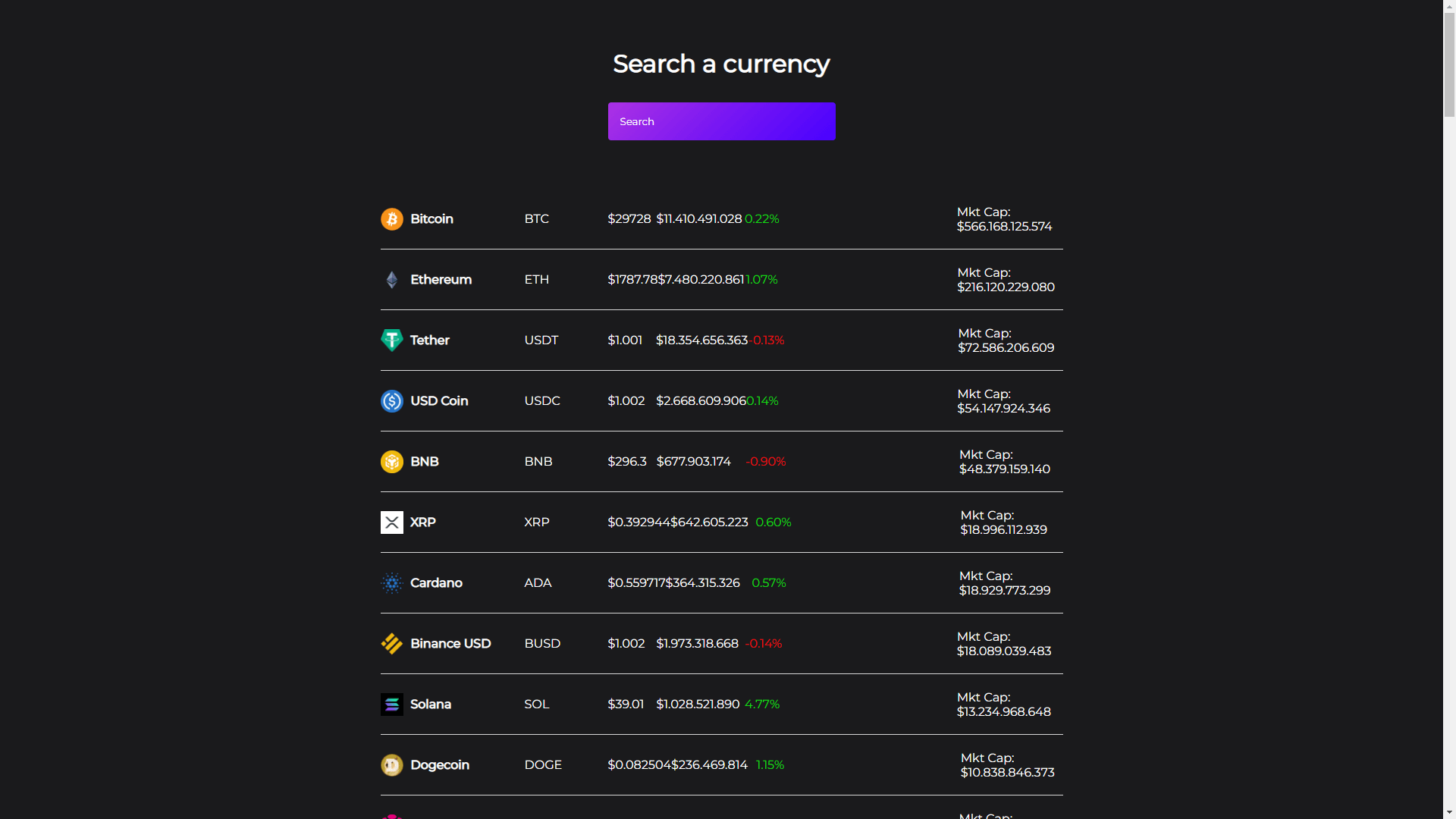Click BNB market cap $48.379.159.140
Screen dimensions: 1456x819
(1004, 469)
